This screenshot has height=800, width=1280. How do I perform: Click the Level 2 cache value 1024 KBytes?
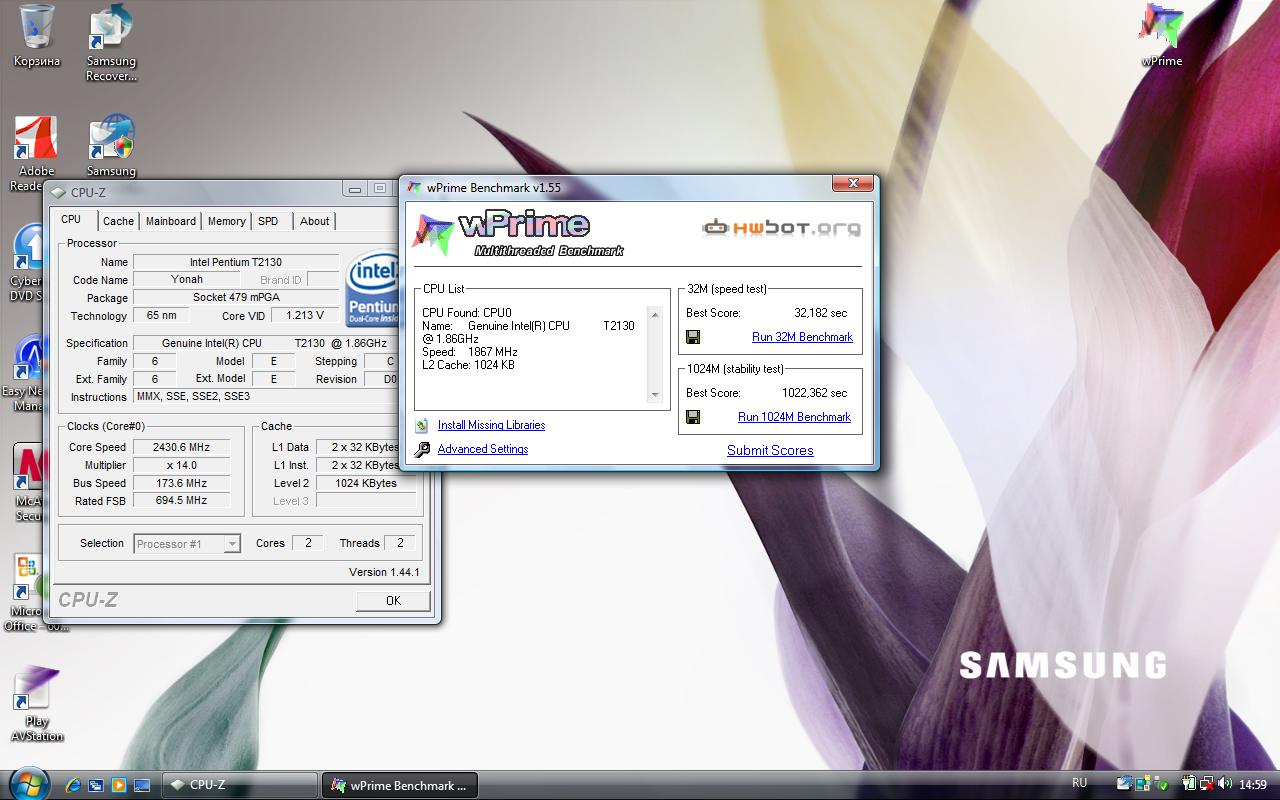point(366,483)
